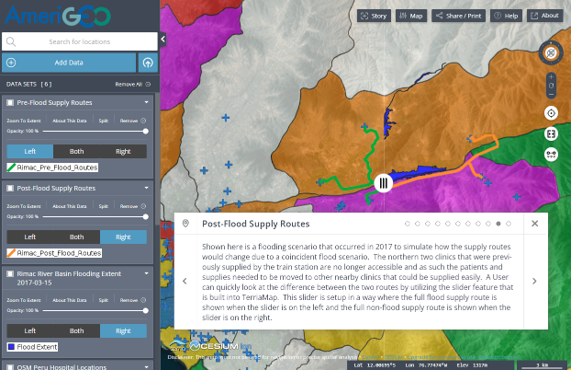This screenshot has height=370, width=571.
Task: Click the Pre-Flood opacity slider handle
Action: pos(145,131)
